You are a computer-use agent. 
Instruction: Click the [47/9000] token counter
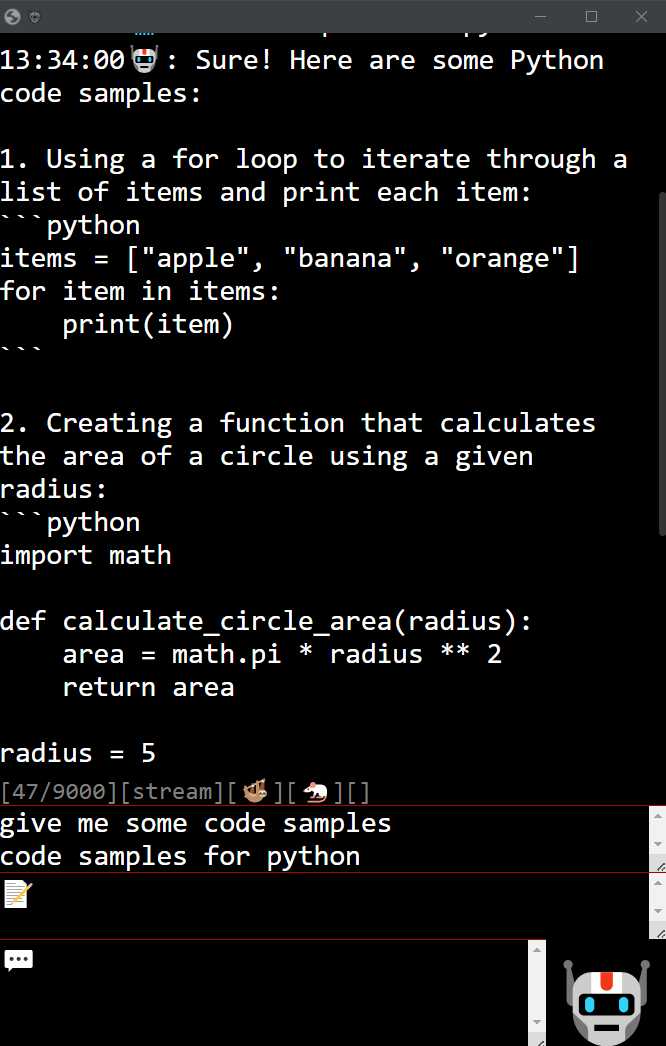[x=59, y=792]
